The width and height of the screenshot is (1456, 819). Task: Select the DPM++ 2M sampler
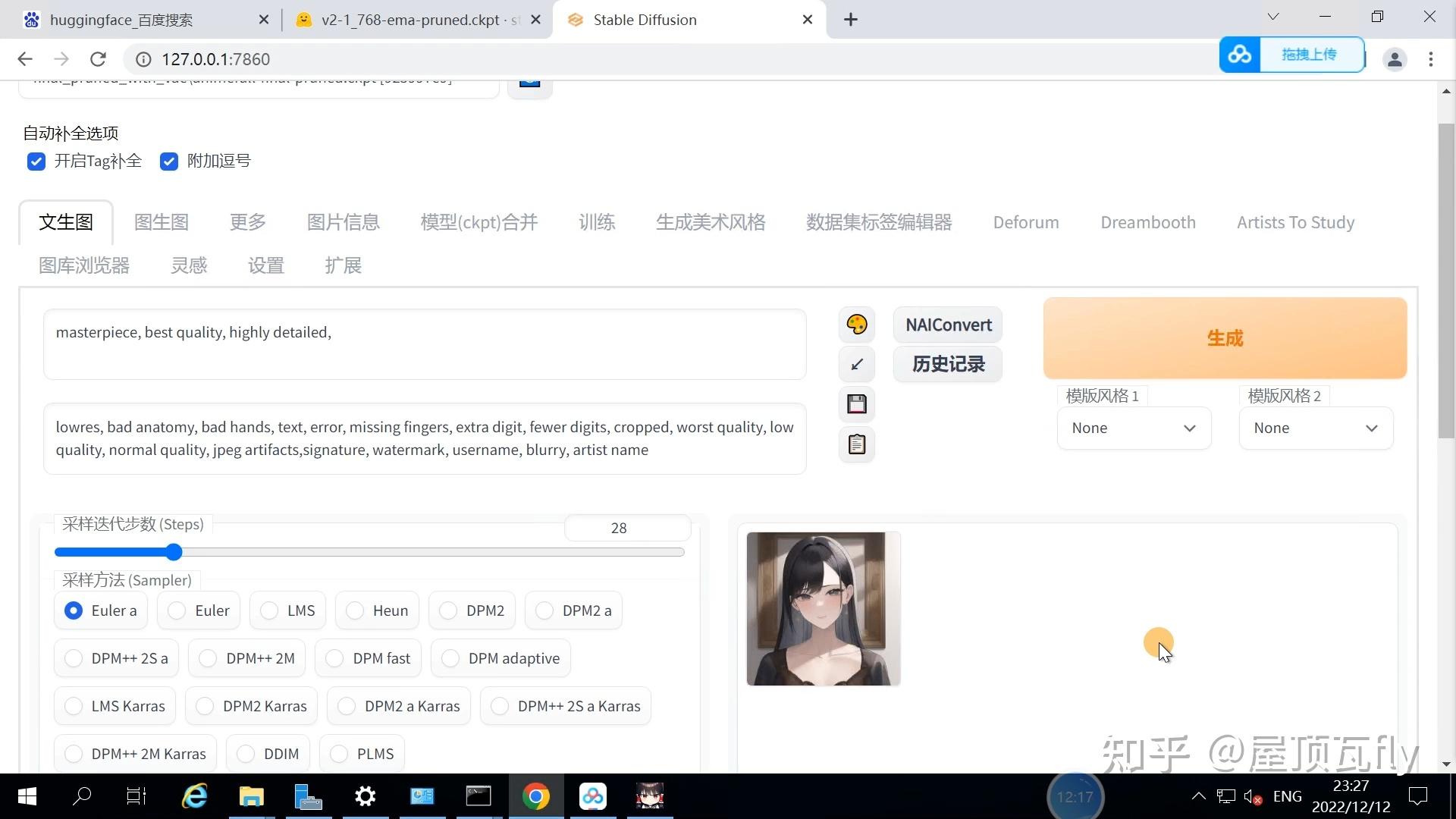click(246, 658)
